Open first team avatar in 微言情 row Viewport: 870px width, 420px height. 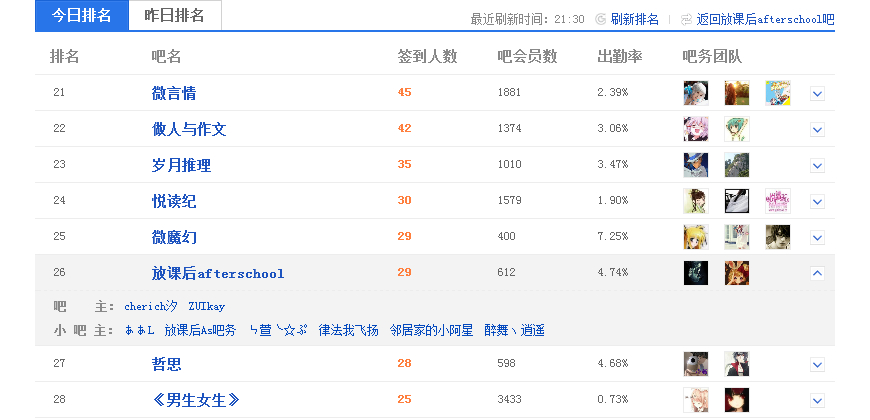point(696,93)
